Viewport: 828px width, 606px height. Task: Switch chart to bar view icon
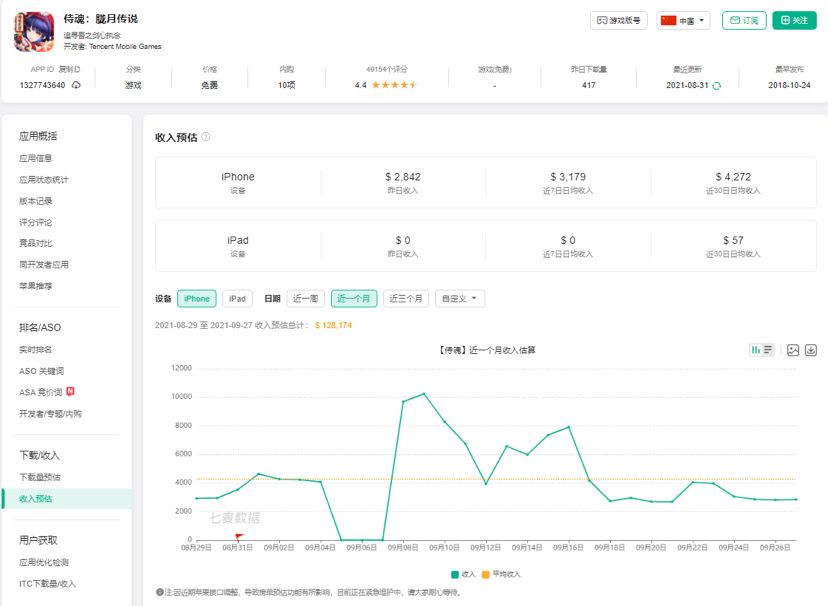click(756, 349)
